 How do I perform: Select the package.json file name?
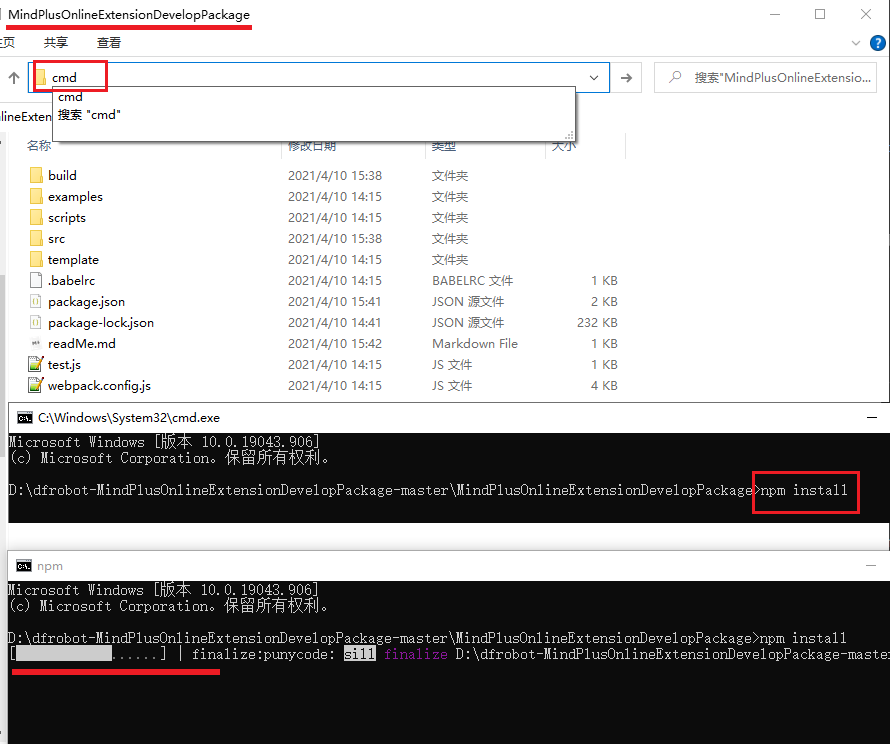pos(86,301)
